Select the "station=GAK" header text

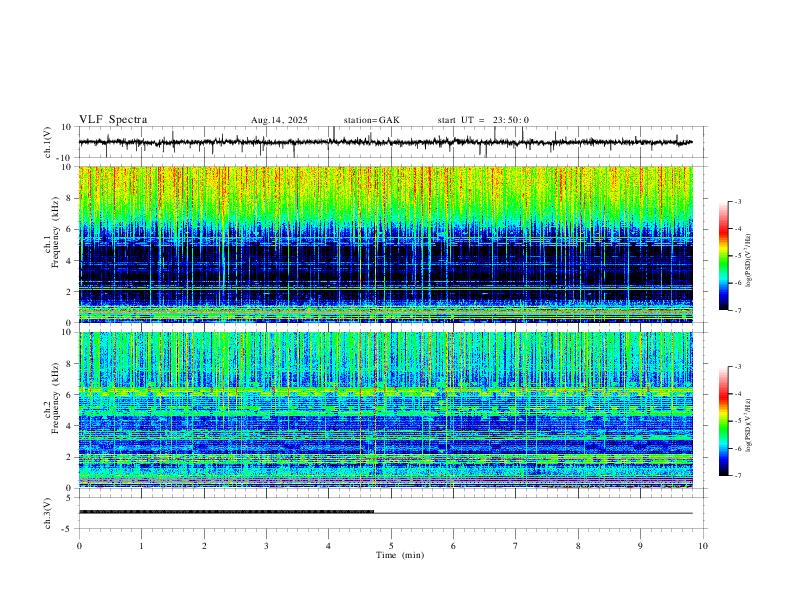click(371, 120)
